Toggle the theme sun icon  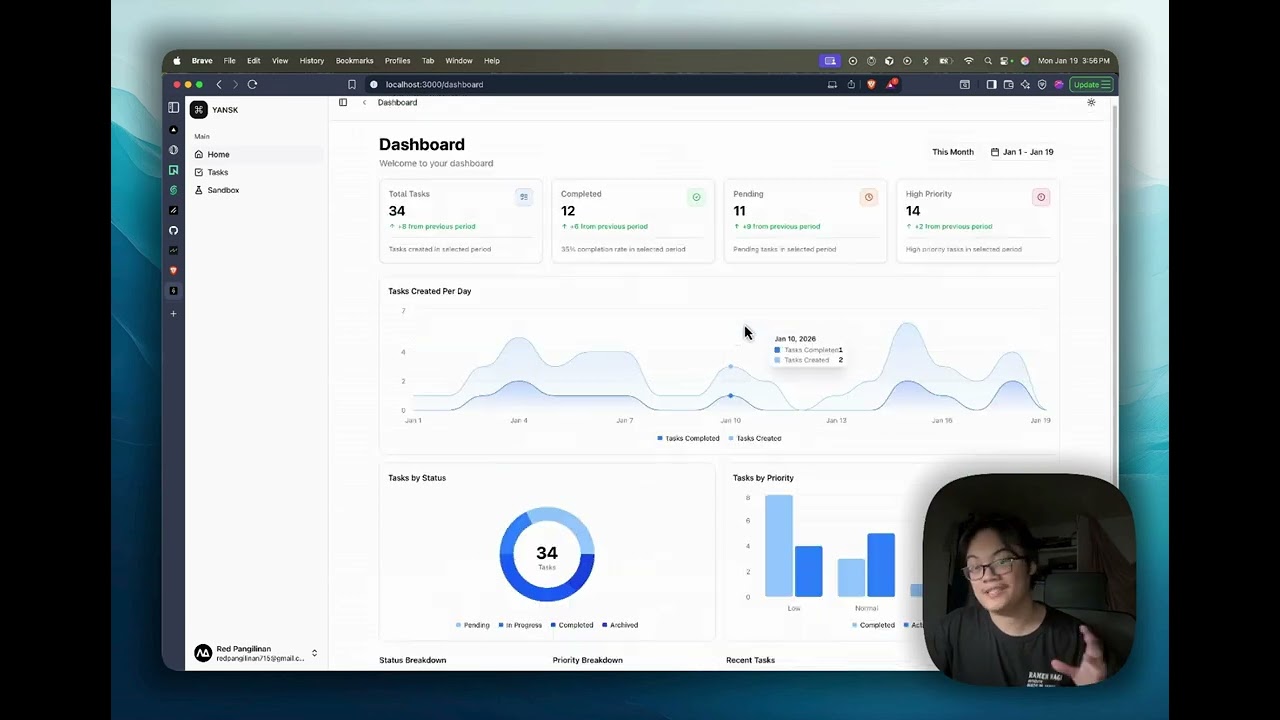coord(1091,102)
